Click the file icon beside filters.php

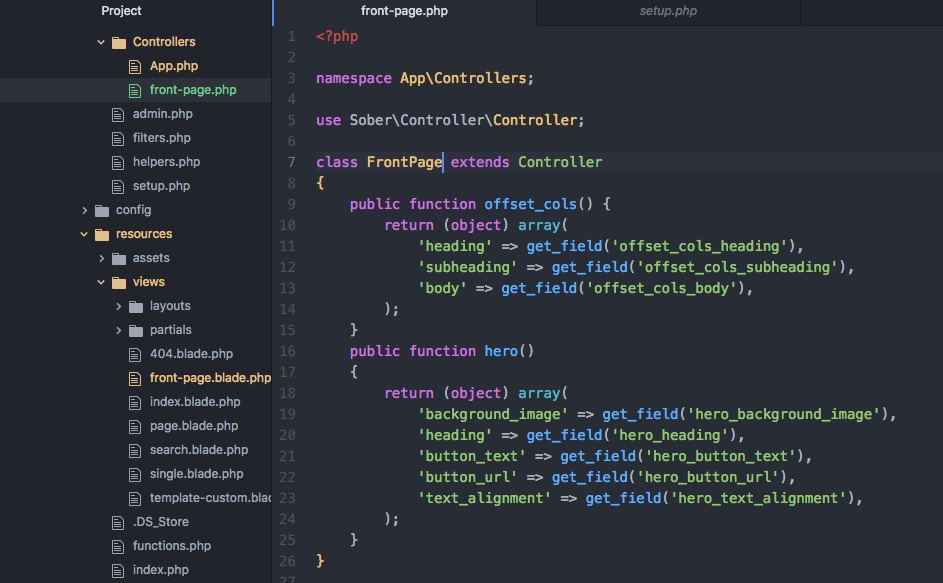(x=118, y=138)
